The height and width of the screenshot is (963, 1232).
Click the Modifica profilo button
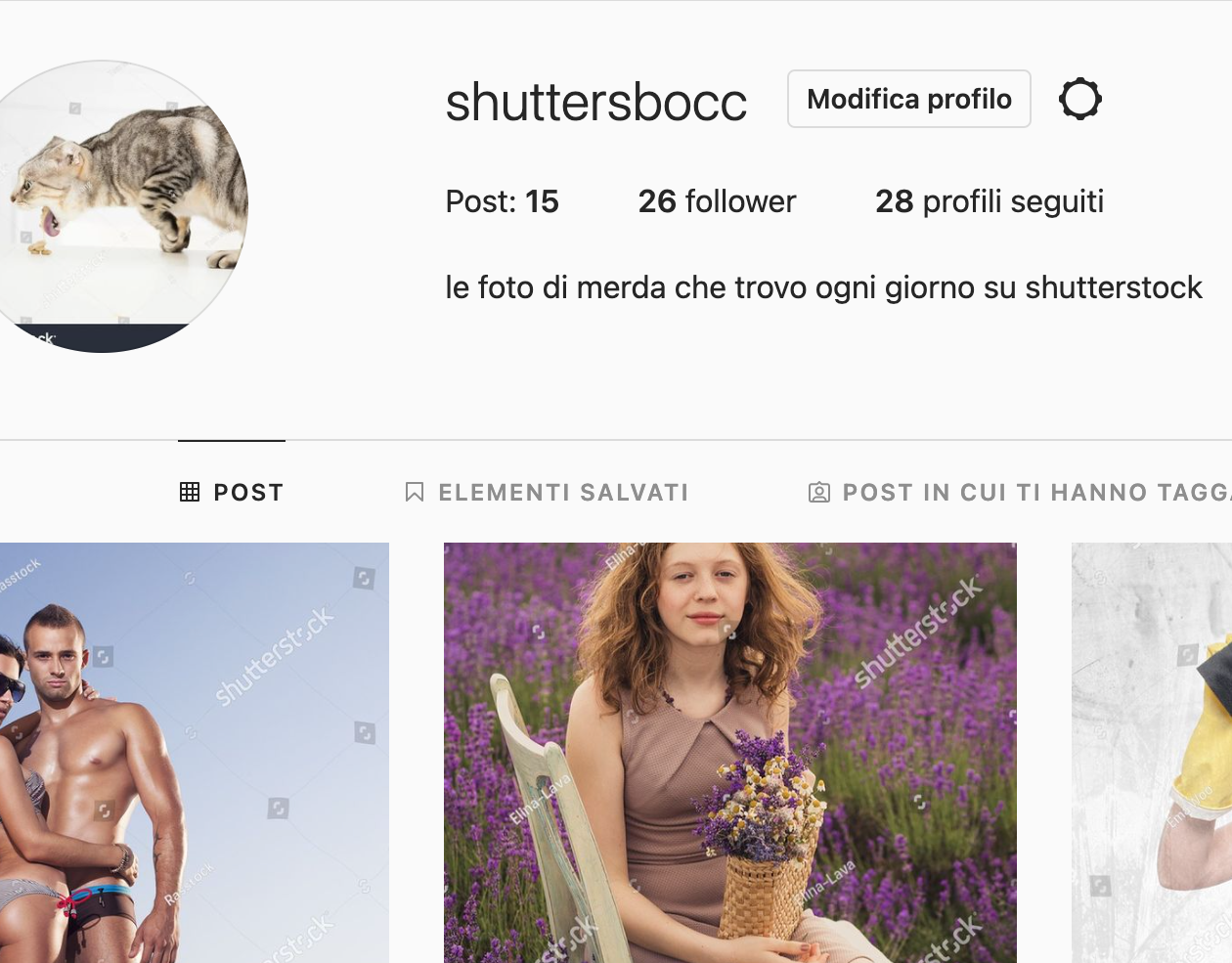[x=909, y=99]
